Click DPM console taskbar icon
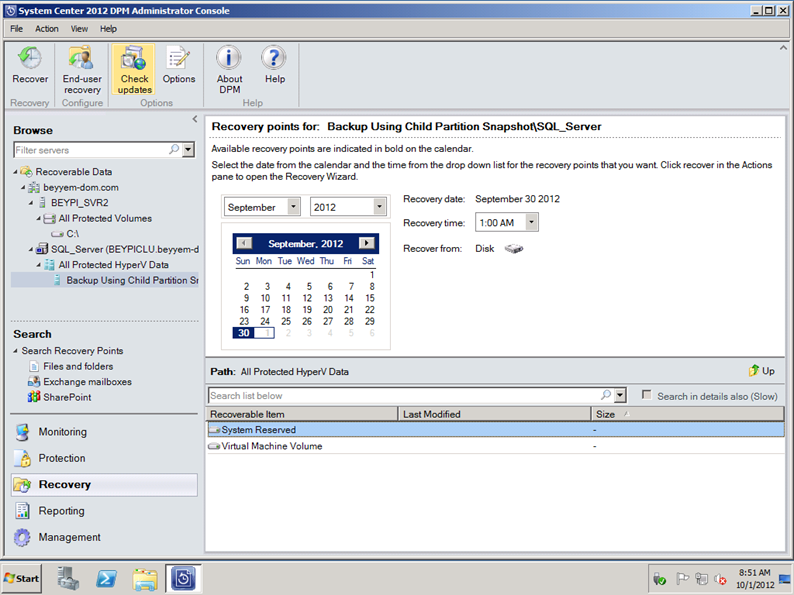The height and width of the screenshot is (595, 794). [183, 578]
